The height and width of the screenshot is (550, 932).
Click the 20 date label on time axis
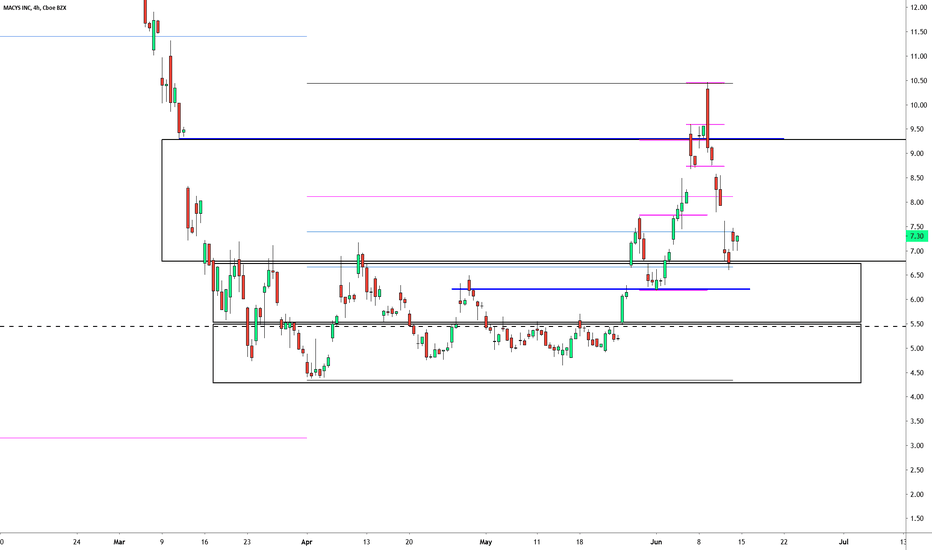[x=409, y=542]
